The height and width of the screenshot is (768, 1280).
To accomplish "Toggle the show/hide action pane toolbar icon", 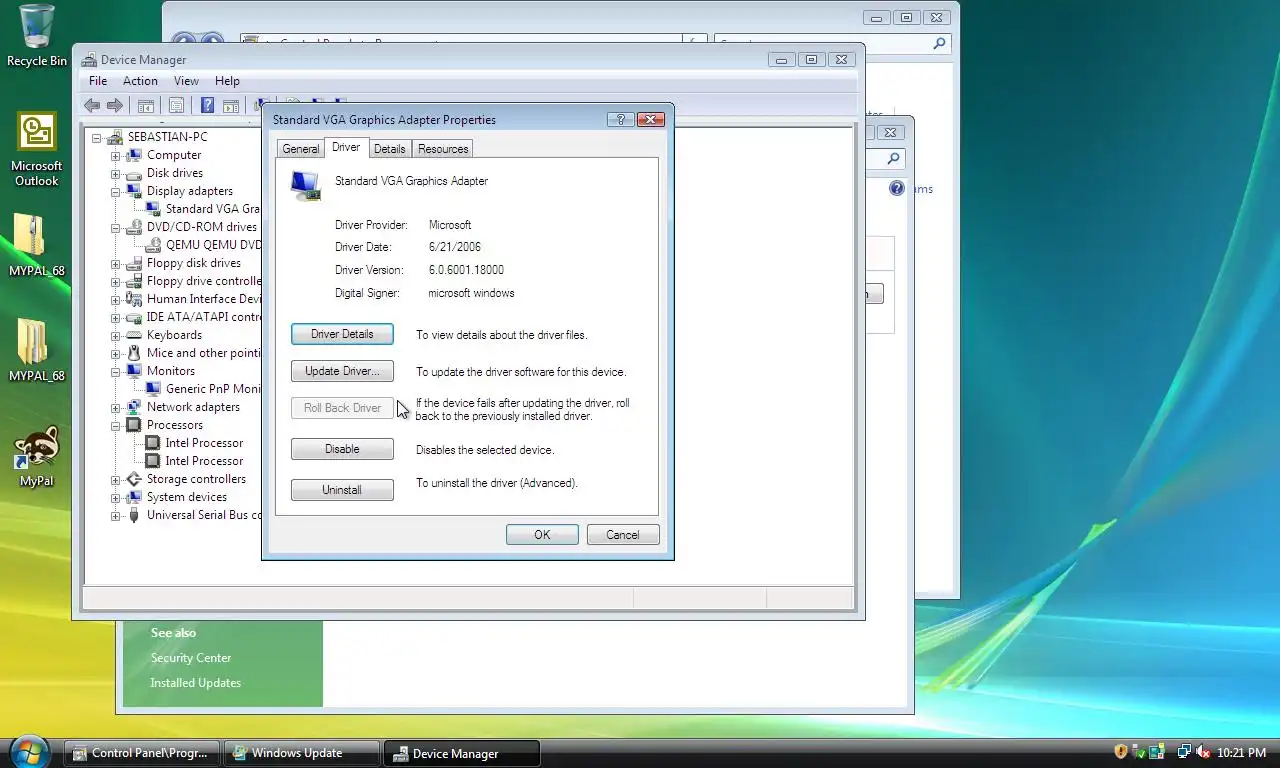I will point(230,105).
